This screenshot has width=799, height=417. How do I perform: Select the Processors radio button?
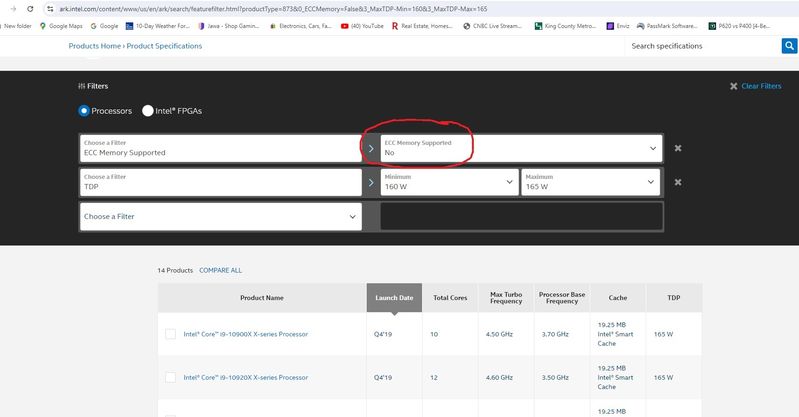click(84, 111)
